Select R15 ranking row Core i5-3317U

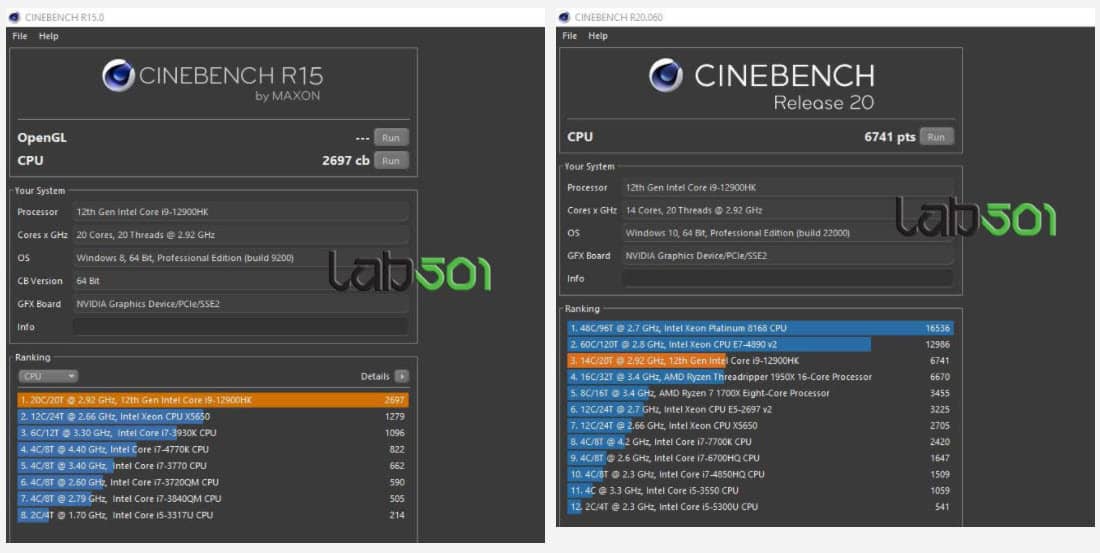213,515
